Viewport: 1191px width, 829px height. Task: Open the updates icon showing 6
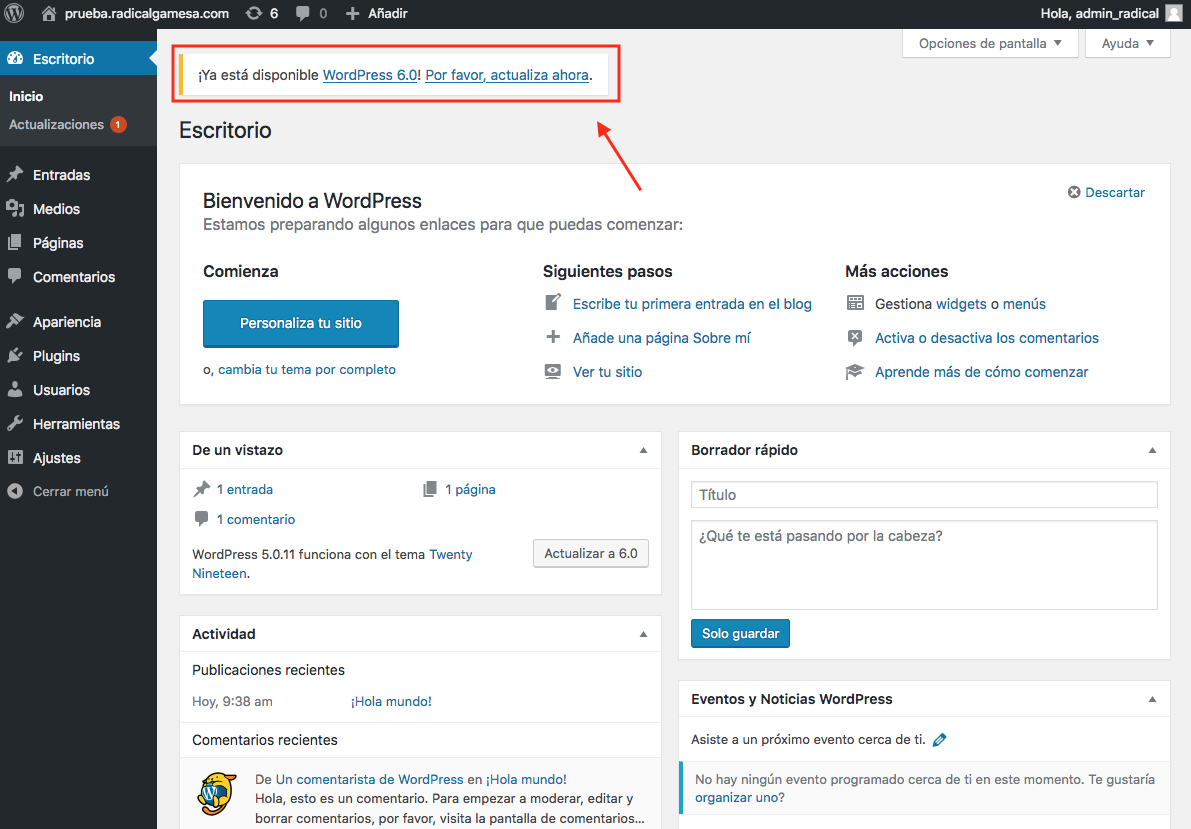coord(254,13)
